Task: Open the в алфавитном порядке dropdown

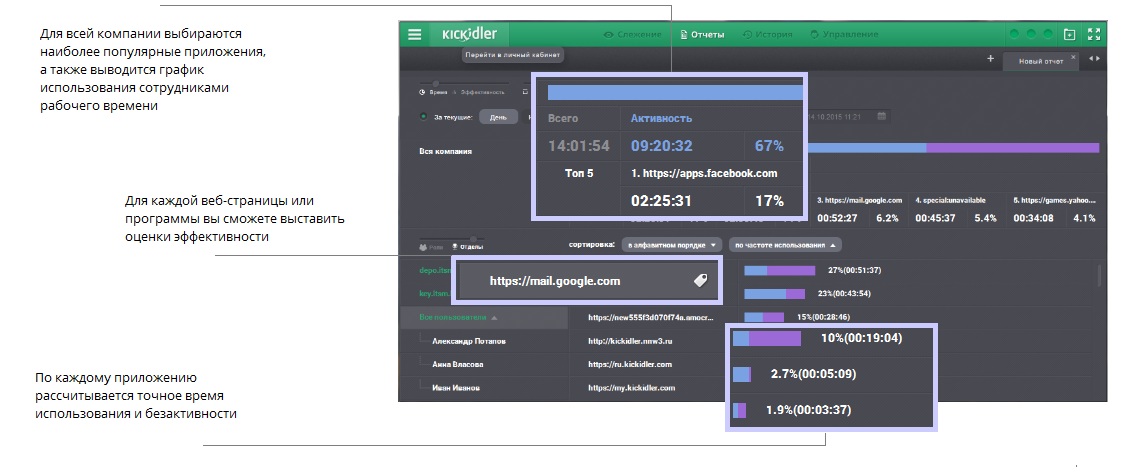Action: pos(673,245)
